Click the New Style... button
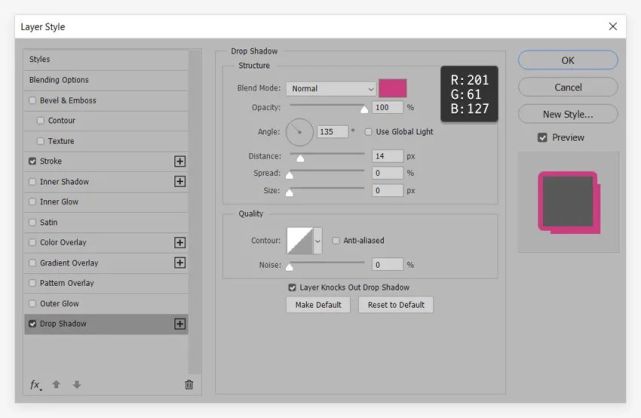This screenshot has width=641, height=418. coord(568,114)
